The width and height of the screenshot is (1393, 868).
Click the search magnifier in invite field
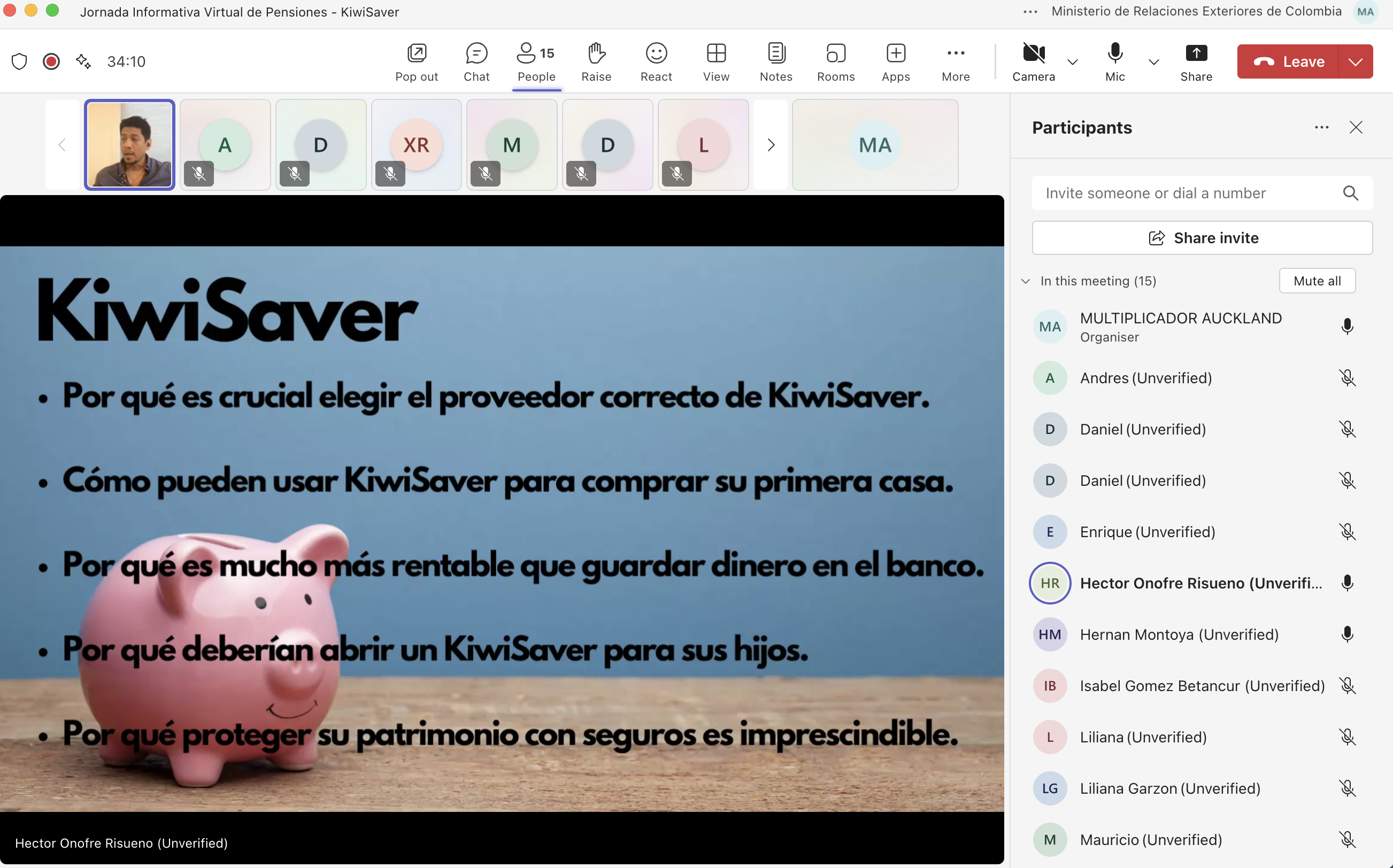pos(1351,193)
